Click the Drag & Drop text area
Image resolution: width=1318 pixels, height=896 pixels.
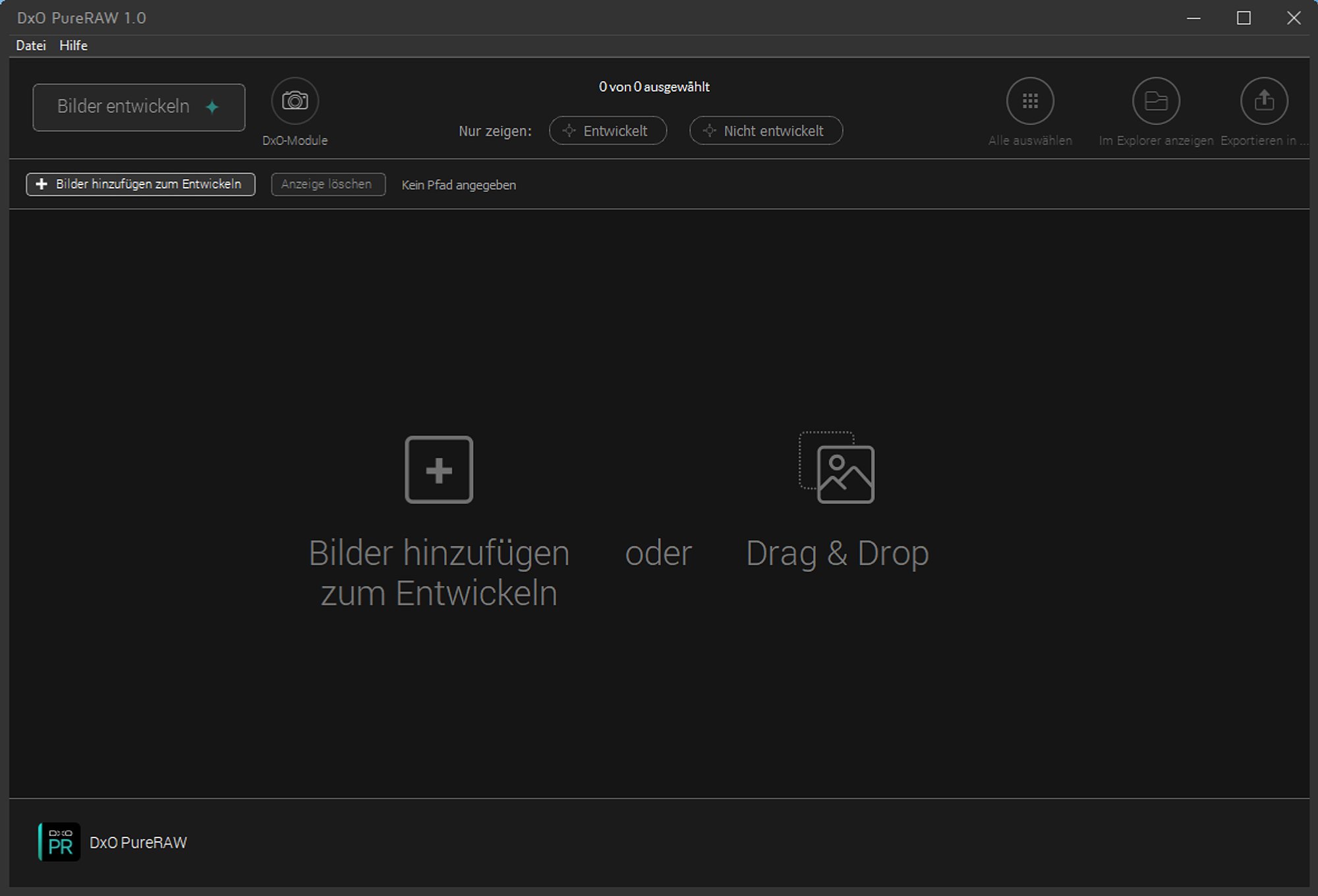tap(837, 553)
